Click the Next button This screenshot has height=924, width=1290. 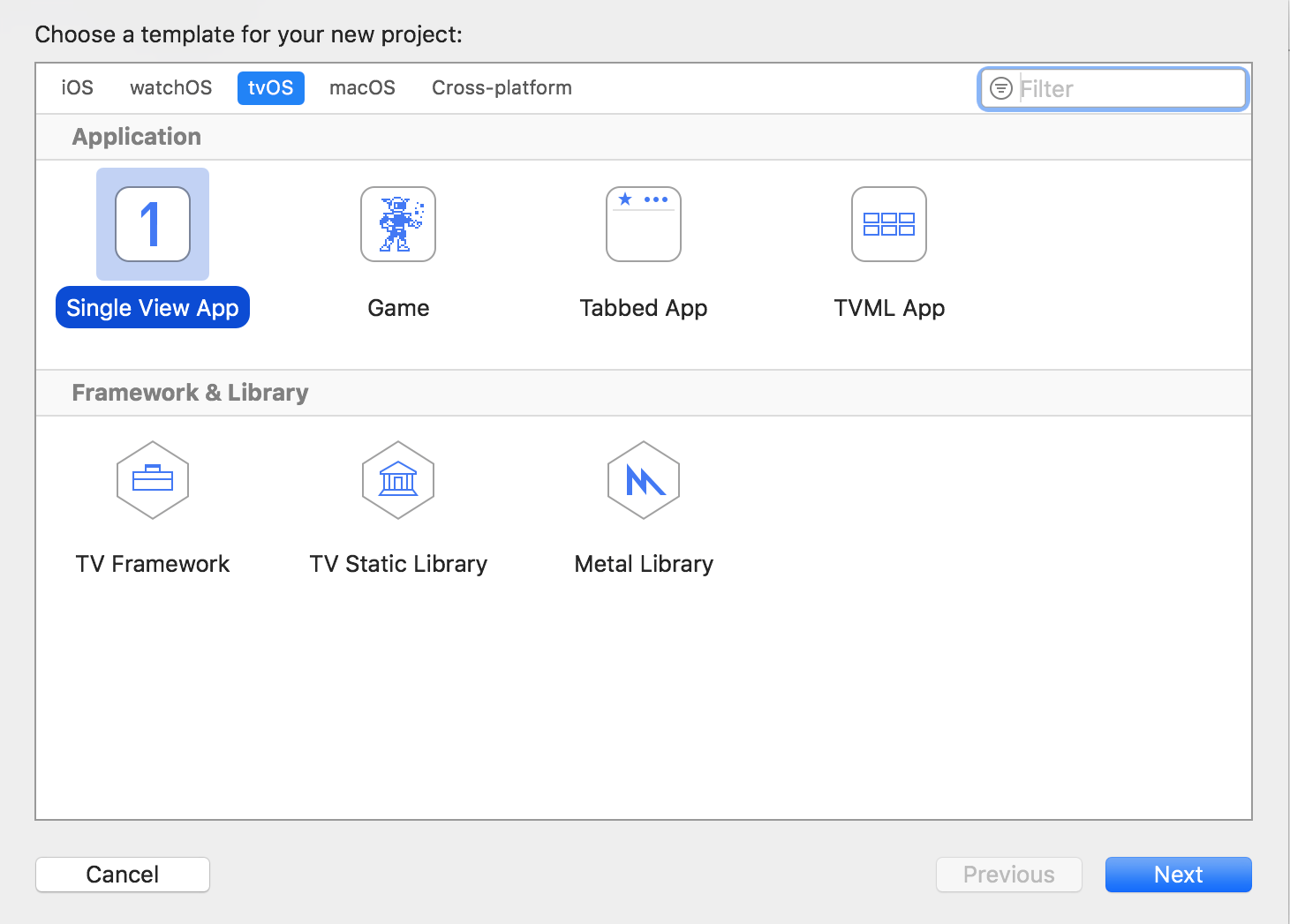click(x=1179, y=875)
